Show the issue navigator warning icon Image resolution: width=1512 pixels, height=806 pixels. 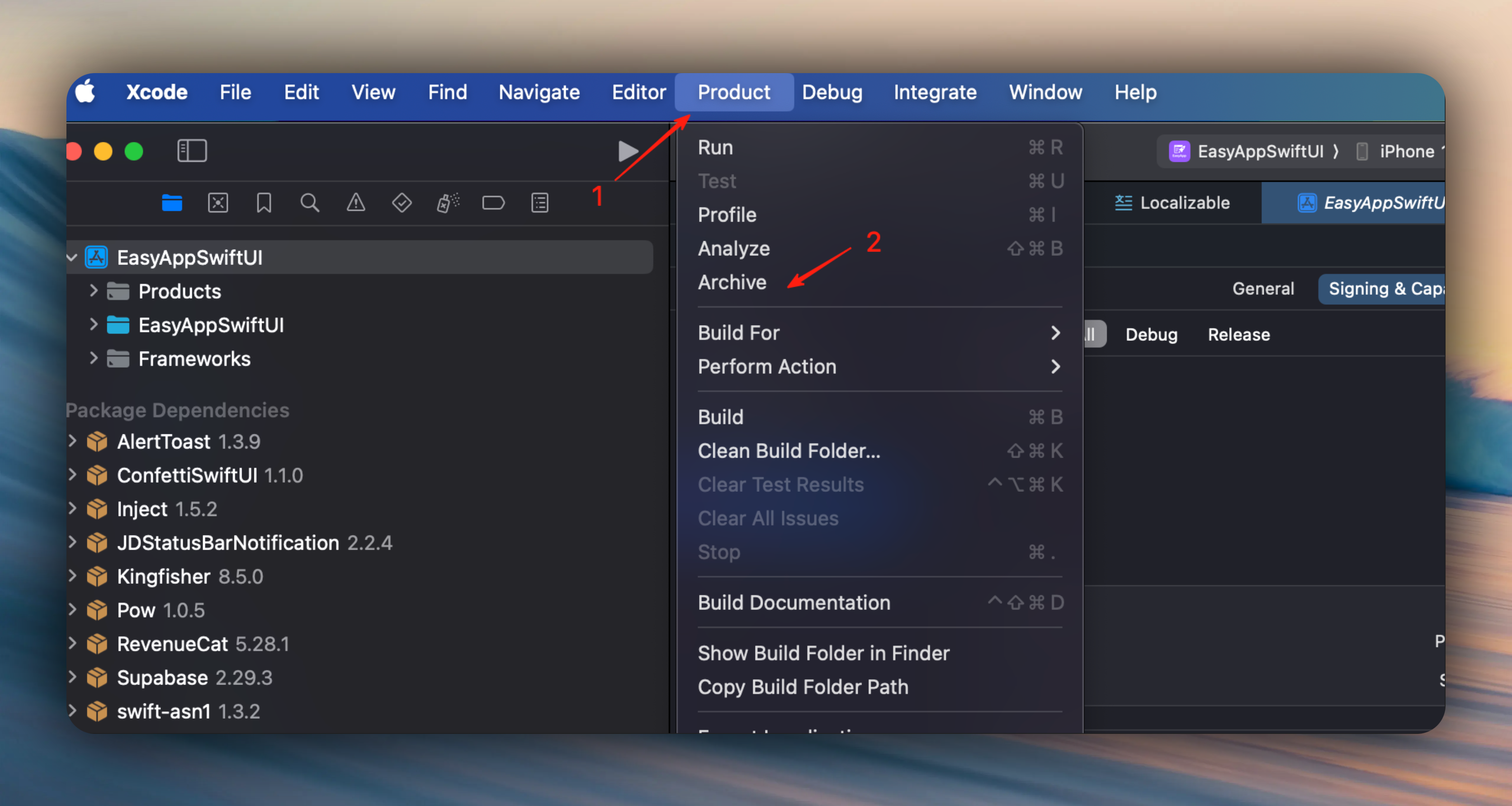[356, 203]
